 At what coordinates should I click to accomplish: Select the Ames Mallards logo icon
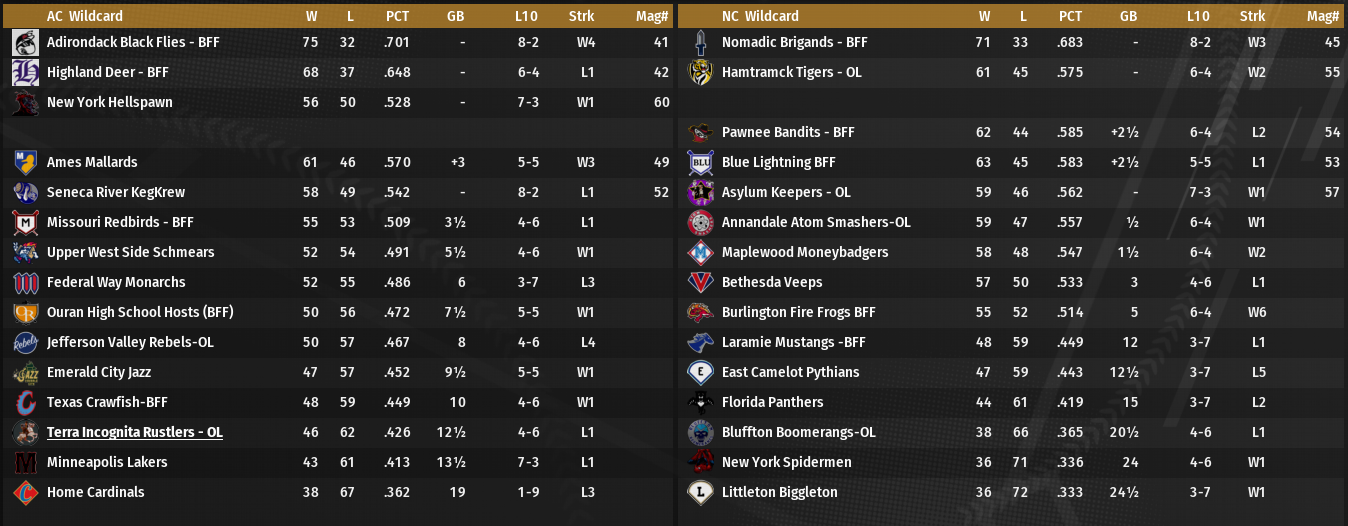click(x=25, y=162)
